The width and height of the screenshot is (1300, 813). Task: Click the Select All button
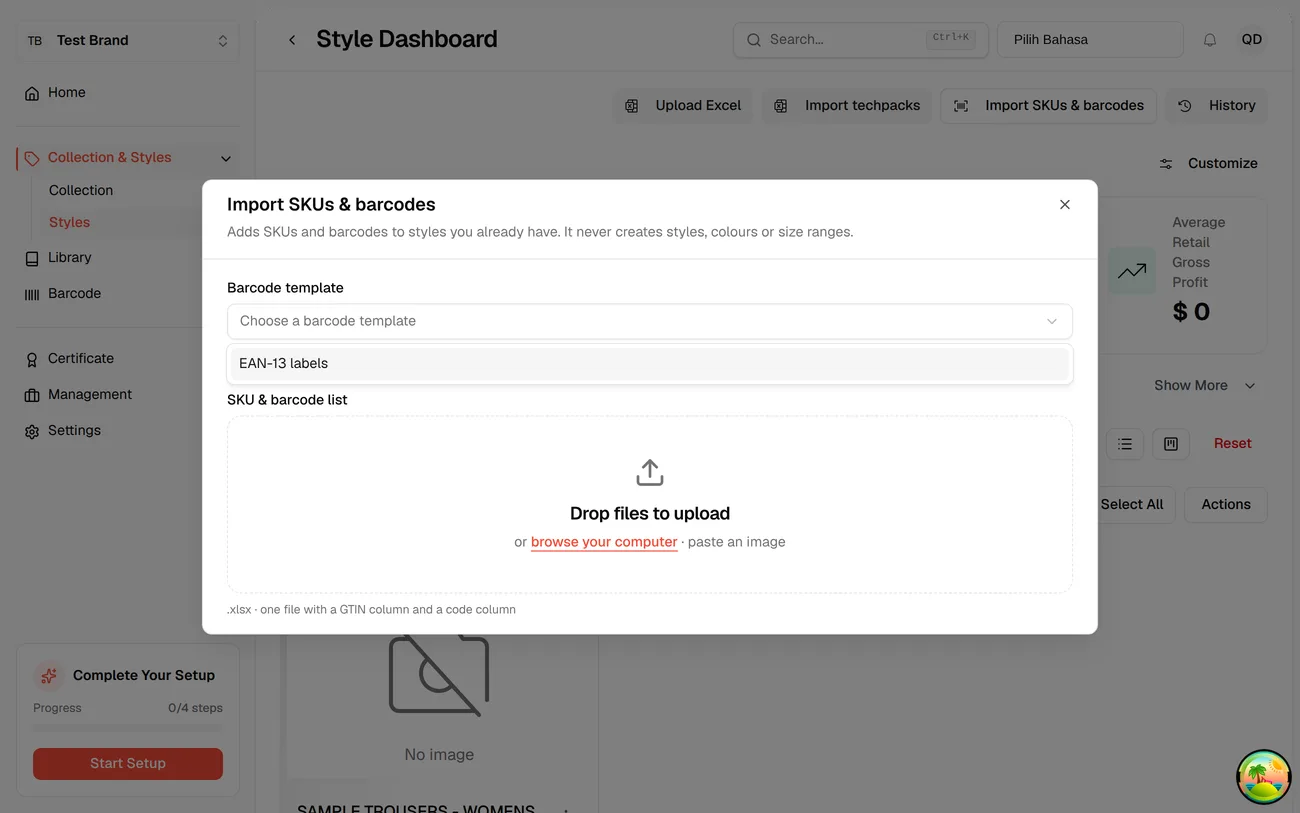coord(1131,505)
